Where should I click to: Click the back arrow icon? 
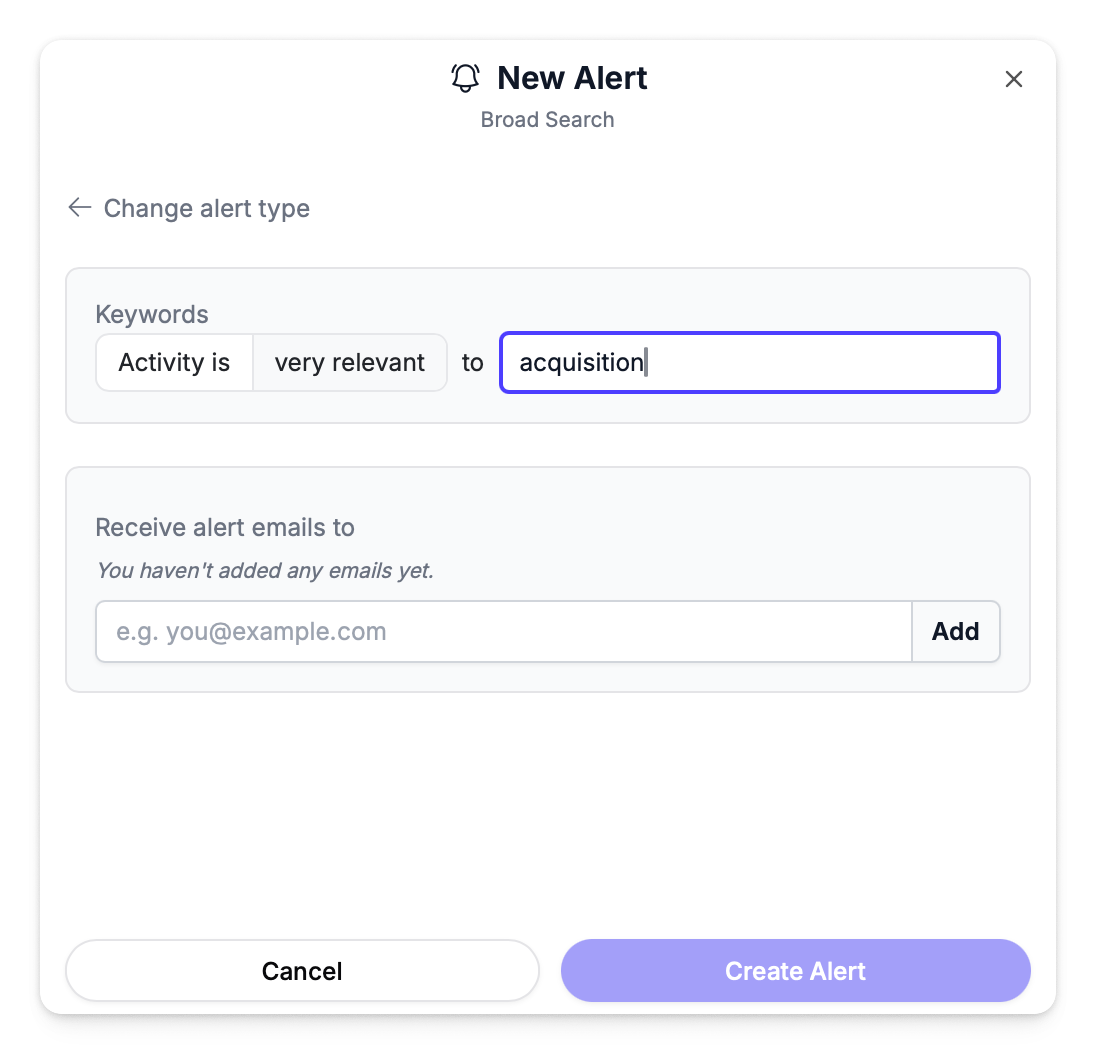[80, 208]
